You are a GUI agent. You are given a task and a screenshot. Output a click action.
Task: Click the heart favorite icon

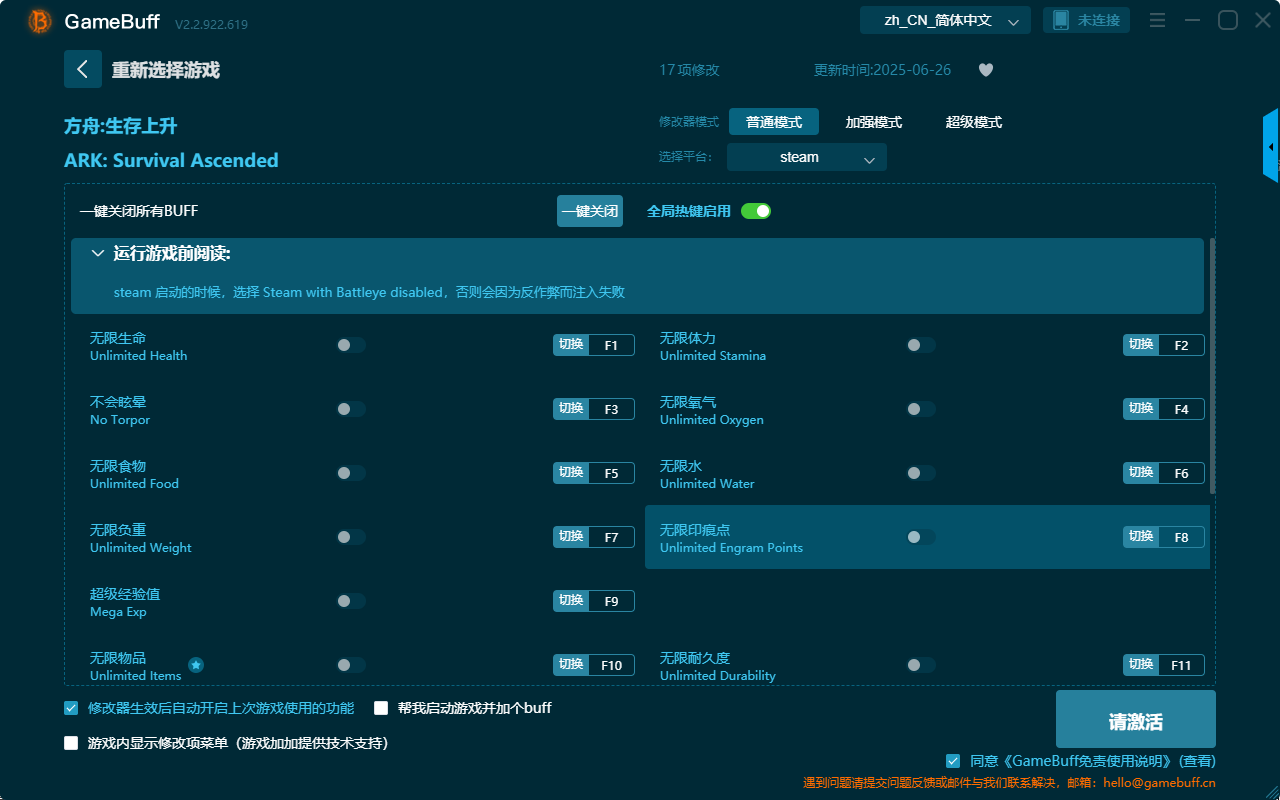(986, 70)
